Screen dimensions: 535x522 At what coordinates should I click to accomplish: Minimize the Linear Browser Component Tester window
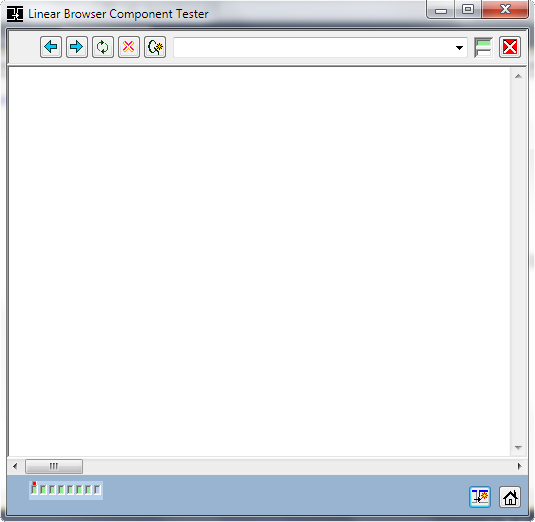[440, 10]
